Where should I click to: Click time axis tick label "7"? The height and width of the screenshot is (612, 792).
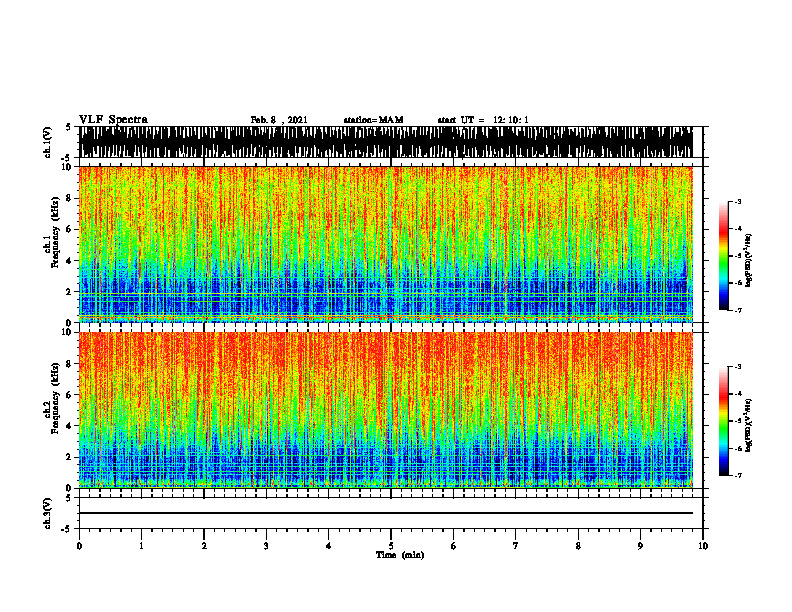tap(516, 546)
